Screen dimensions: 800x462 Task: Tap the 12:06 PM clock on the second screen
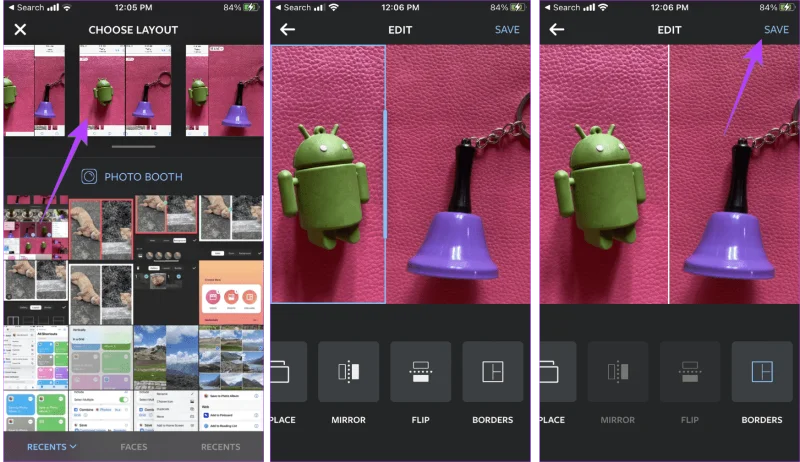tap(400, 8)
